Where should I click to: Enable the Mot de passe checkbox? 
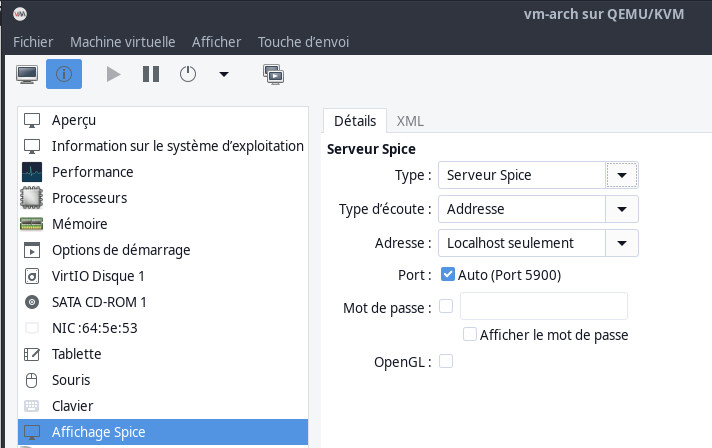pos(446,306)
